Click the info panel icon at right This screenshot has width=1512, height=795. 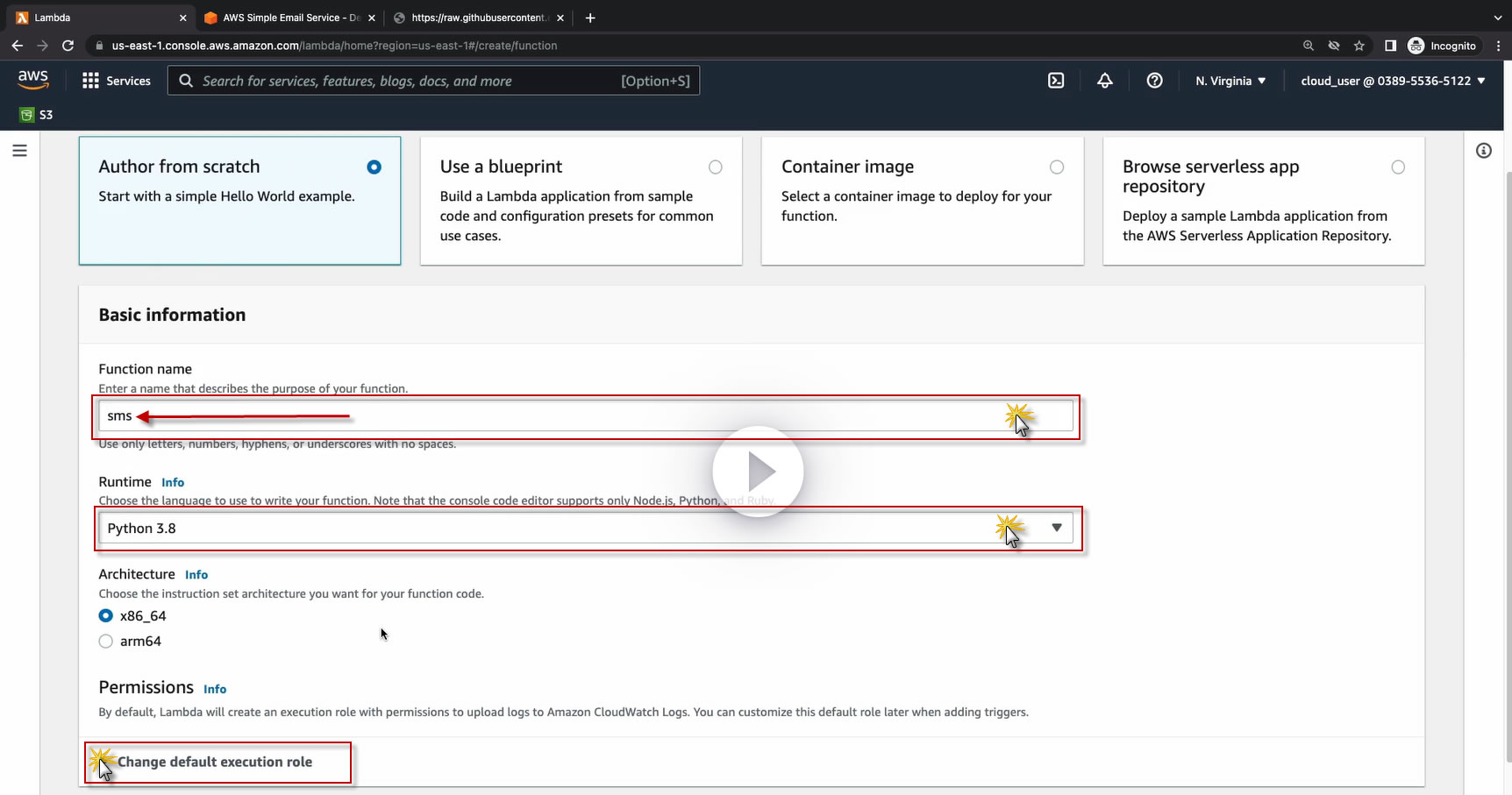click(1483, 151)
